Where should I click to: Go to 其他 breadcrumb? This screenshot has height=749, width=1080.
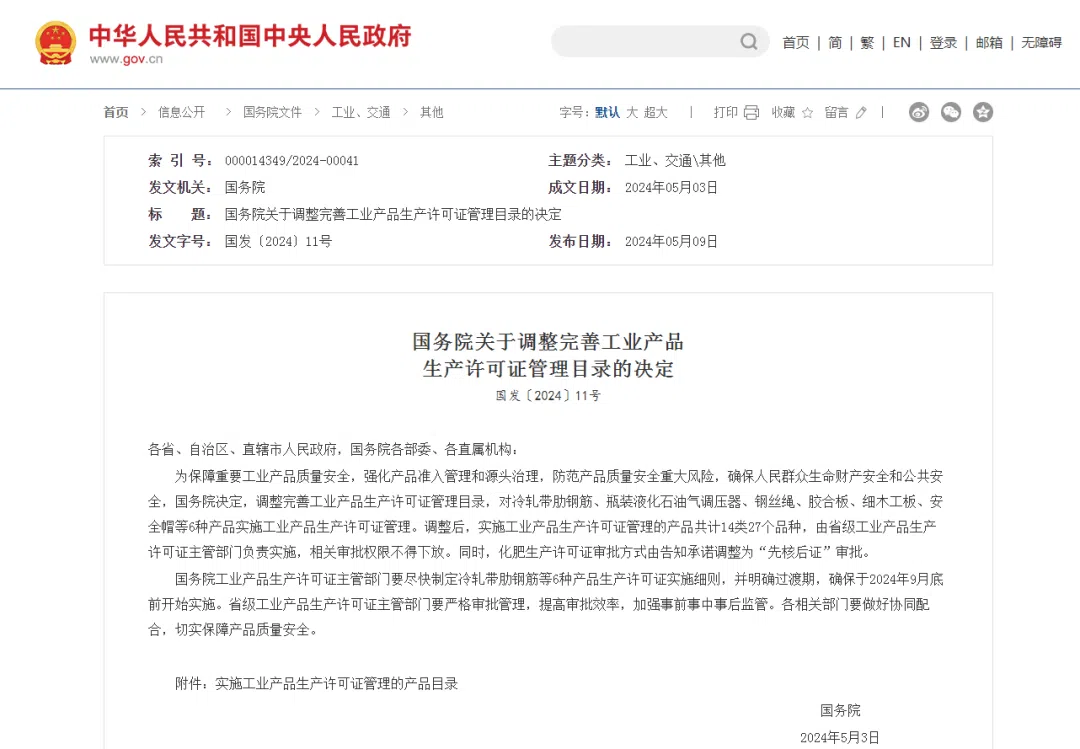pos(432,112)
